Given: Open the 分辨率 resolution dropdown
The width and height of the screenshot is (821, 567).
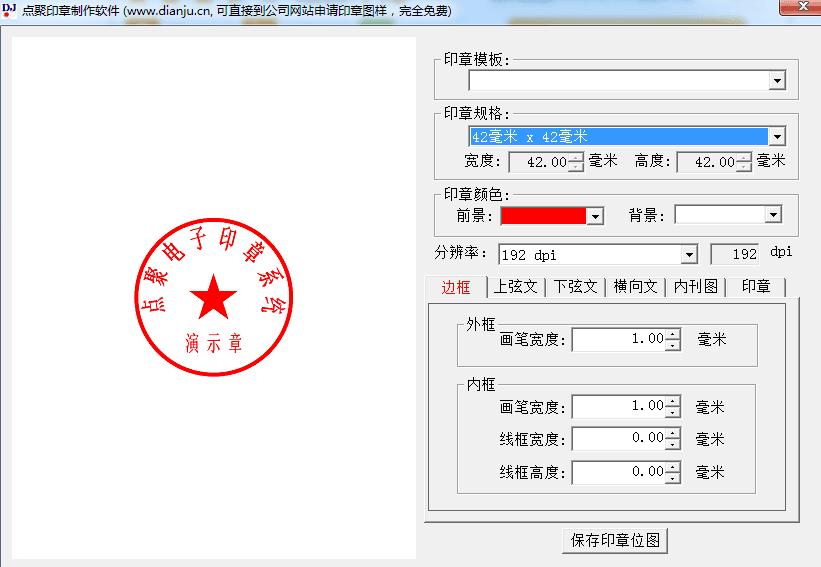Looking at the screenshot, I should tap(688, 255).
